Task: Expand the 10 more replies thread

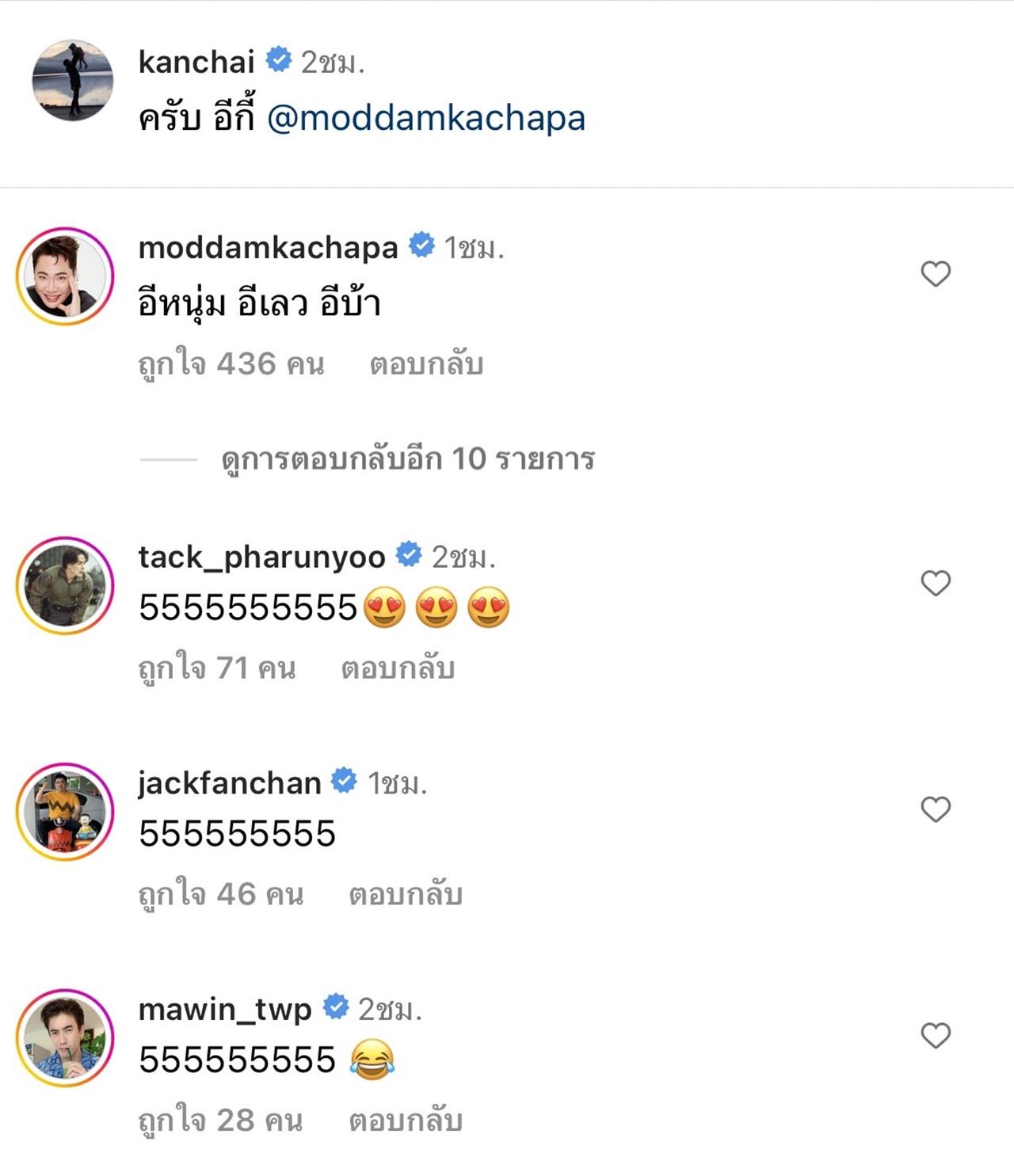Action: pos(407,459)
